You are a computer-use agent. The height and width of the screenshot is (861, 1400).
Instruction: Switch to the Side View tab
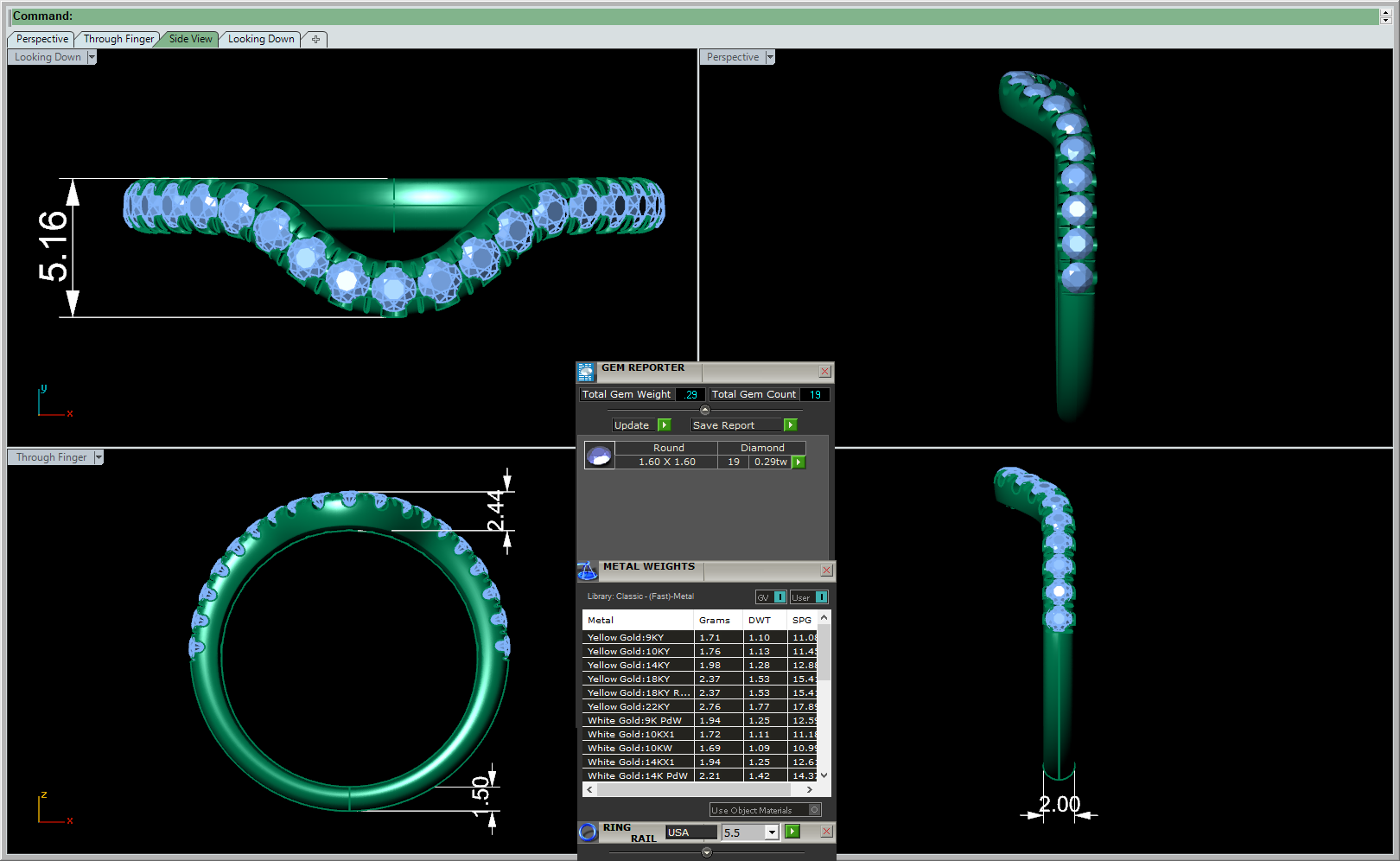tap(190, 39)
